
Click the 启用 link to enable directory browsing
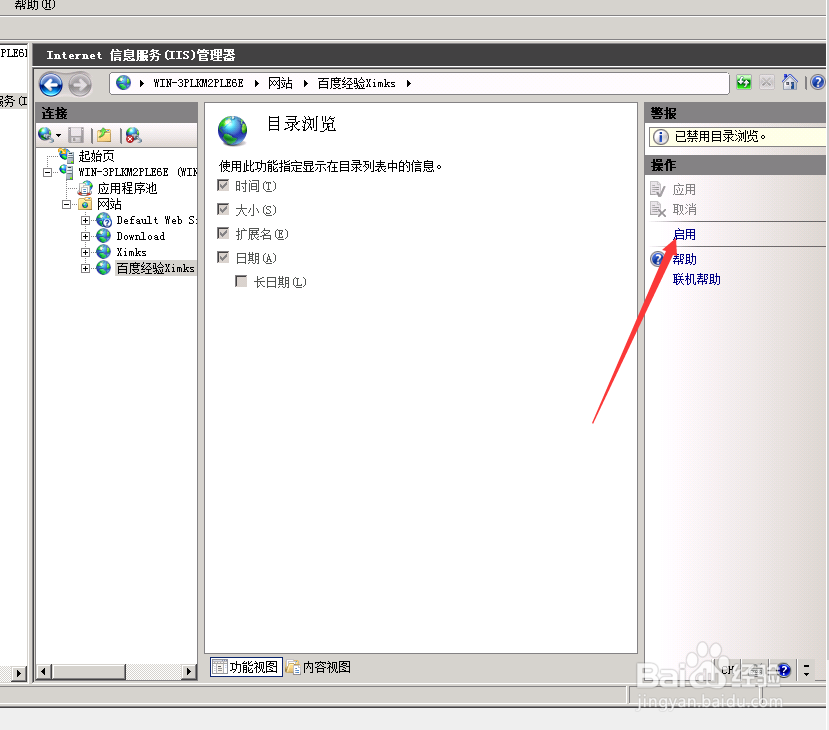pyautogui.click(x=684, y=233)
